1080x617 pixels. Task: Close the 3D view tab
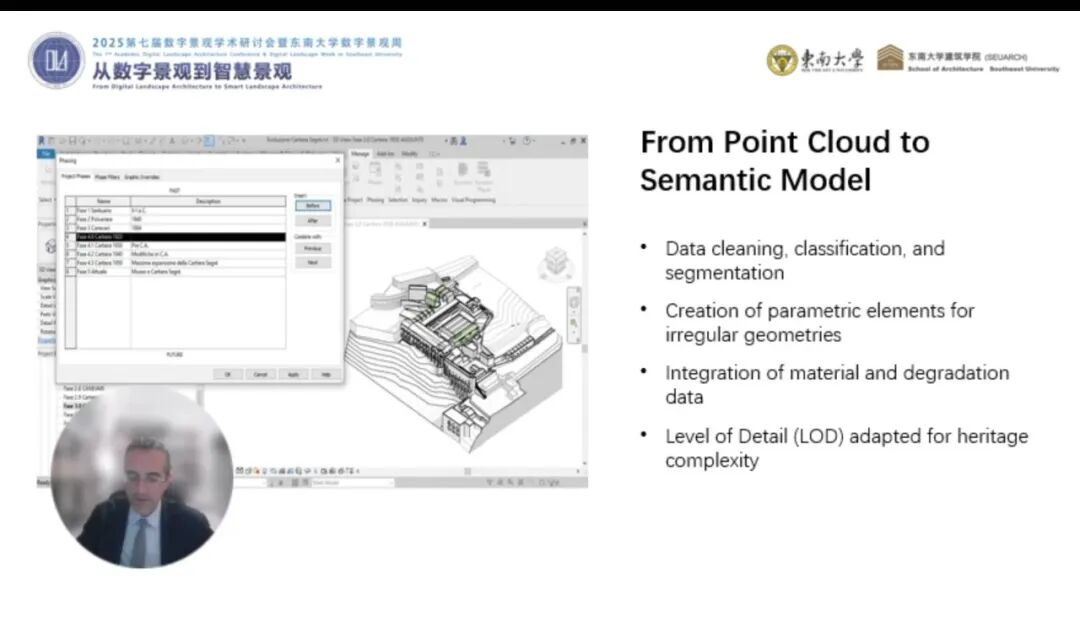[423, 222]
